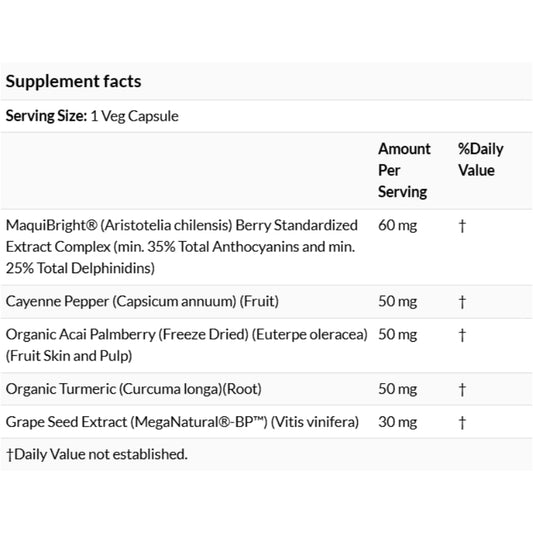Screen dimensions: 533x533
Task: Click the 30 mg amount value
Action: coord(397,422)
